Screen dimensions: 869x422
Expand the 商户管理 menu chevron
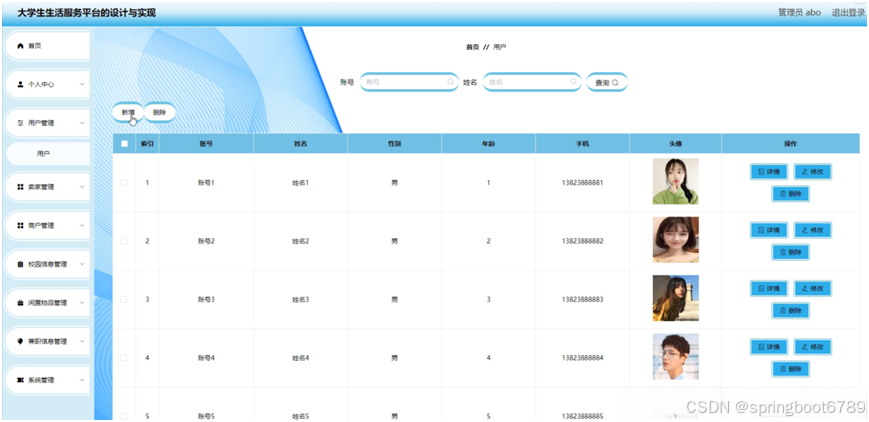pyautogui.click(x=82, y=226)
